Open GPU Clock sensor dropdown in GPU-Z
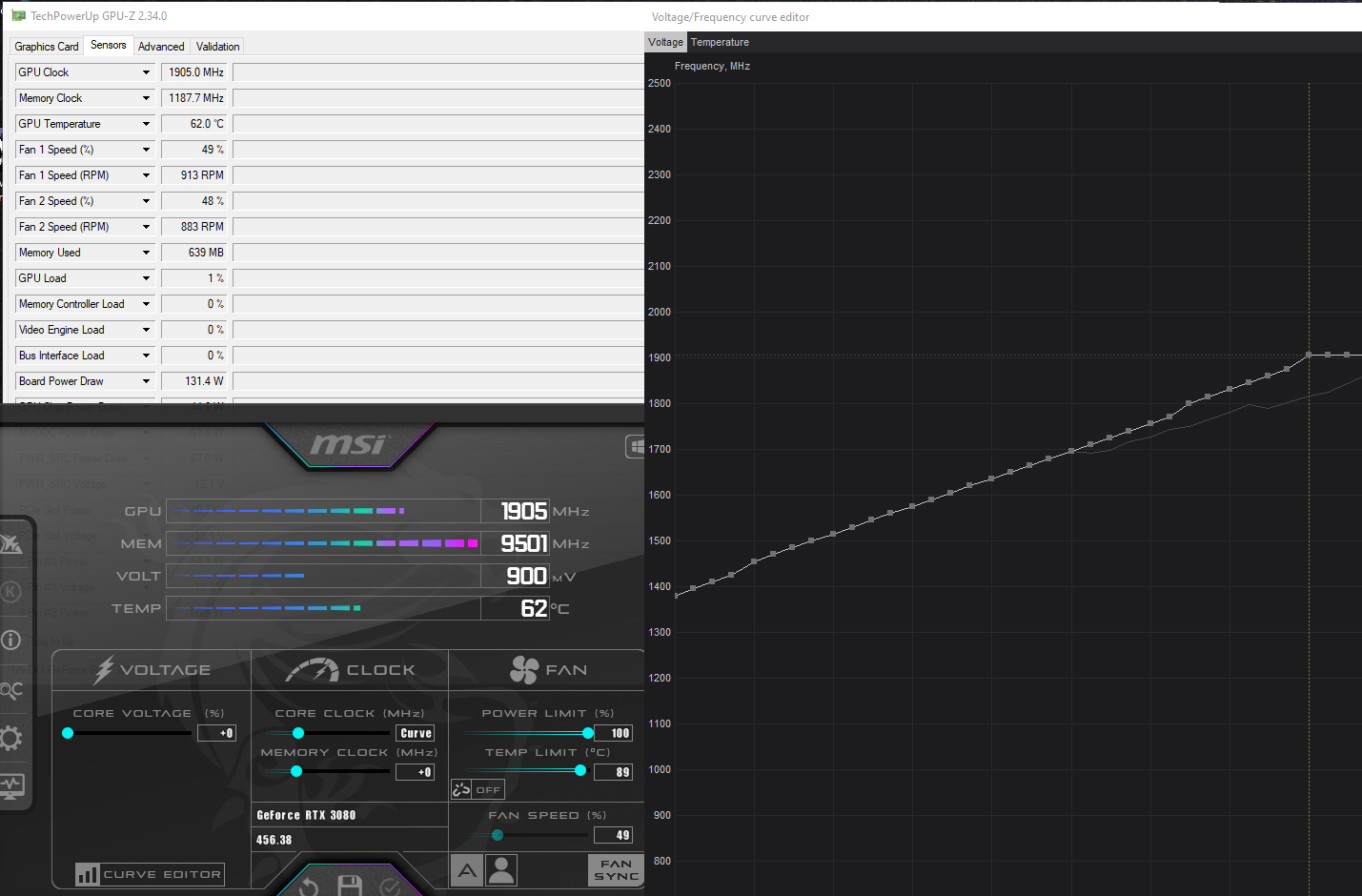This screenshot has width=1362, height=896. pyautogui.click(x=146, y=72)
